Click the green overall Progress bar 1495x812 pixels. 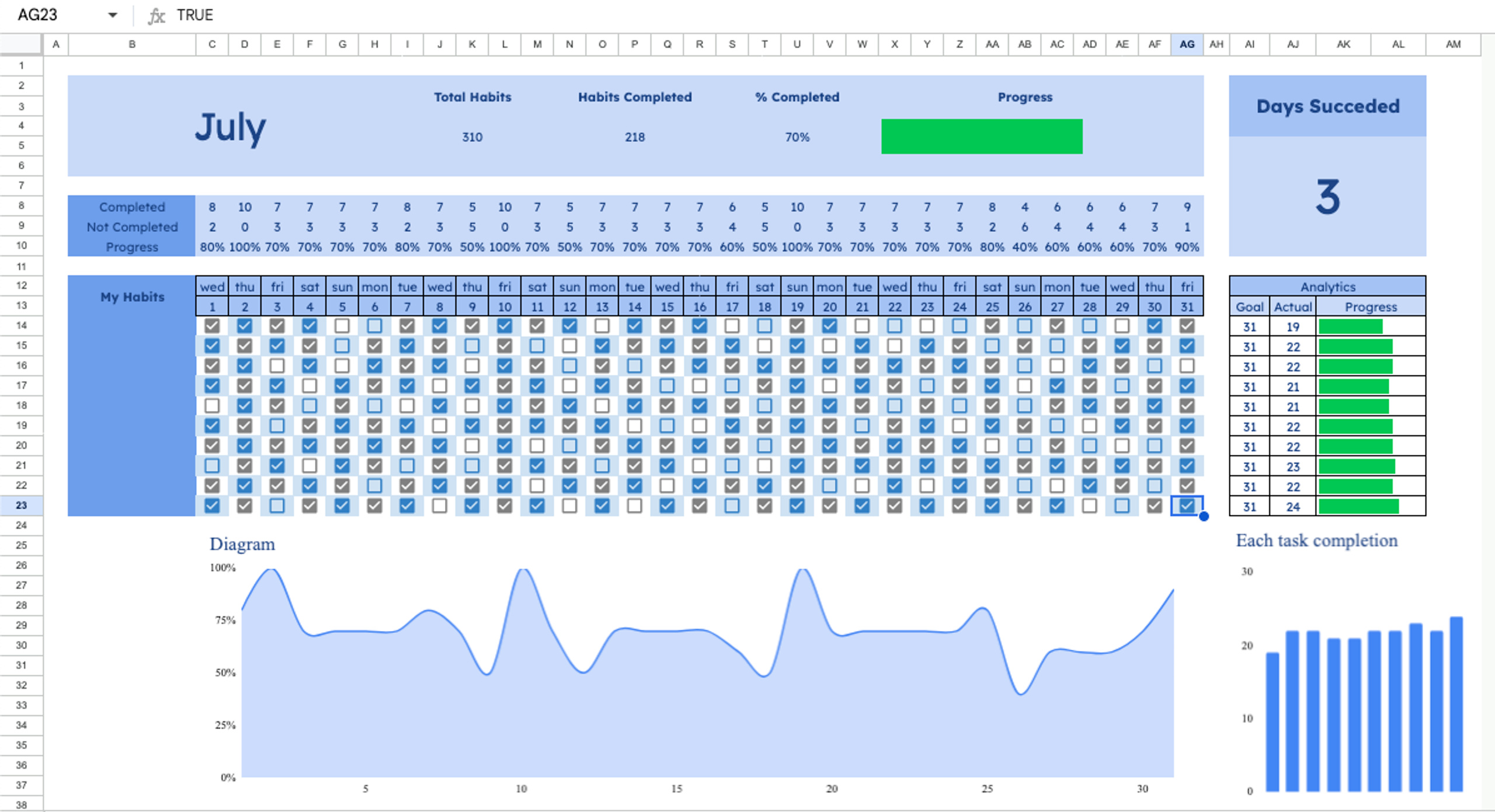(x=982, y=137)
